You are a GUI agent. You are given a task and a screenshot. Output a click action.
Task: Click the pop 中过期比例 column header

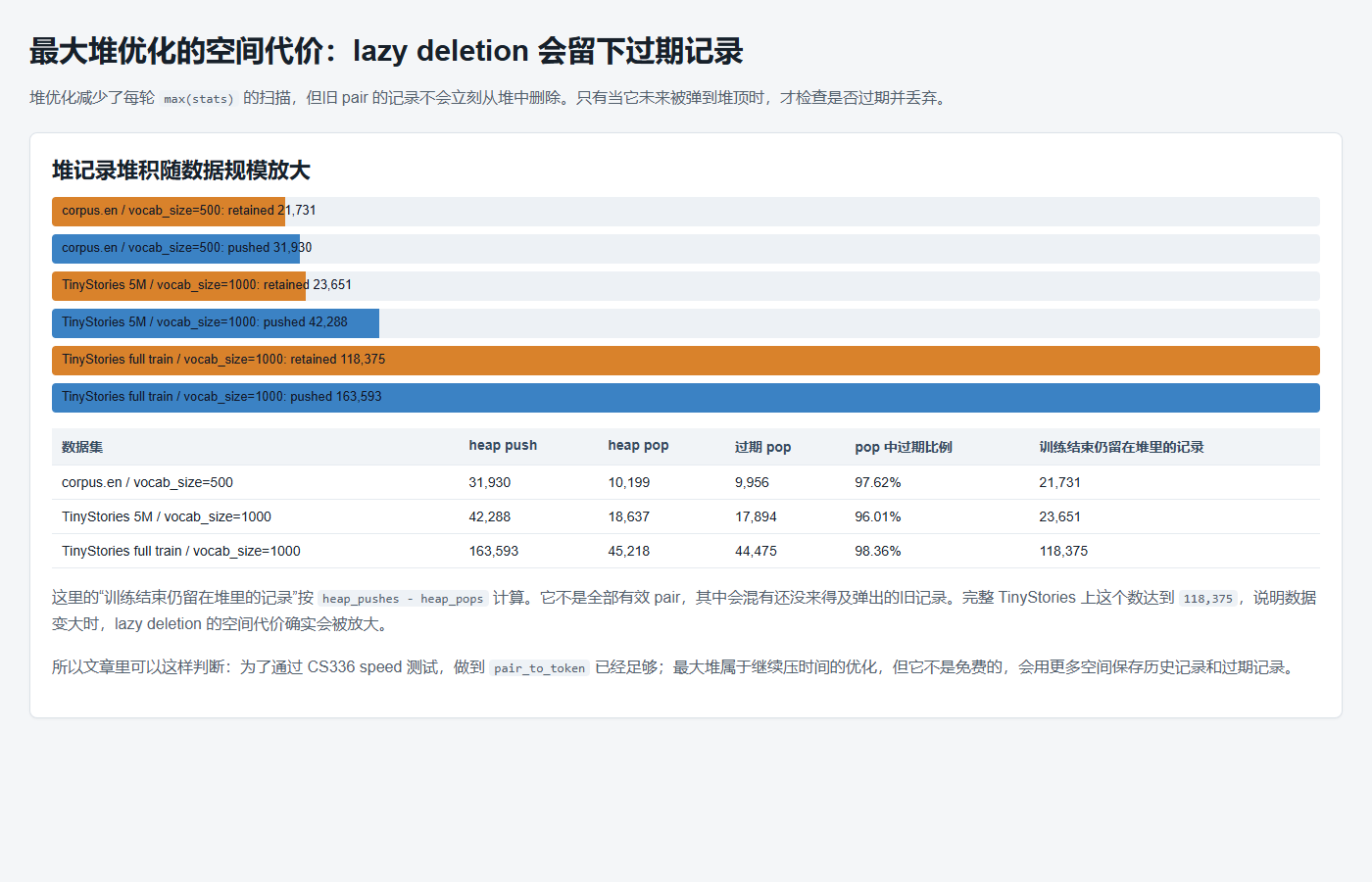click(x=904, y=447)
